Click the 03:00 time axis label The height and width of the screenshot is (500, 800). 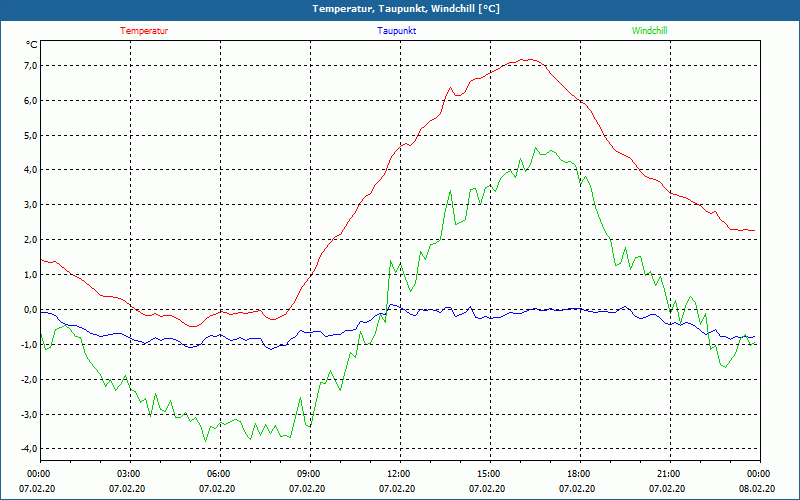[x=130, y=474]
